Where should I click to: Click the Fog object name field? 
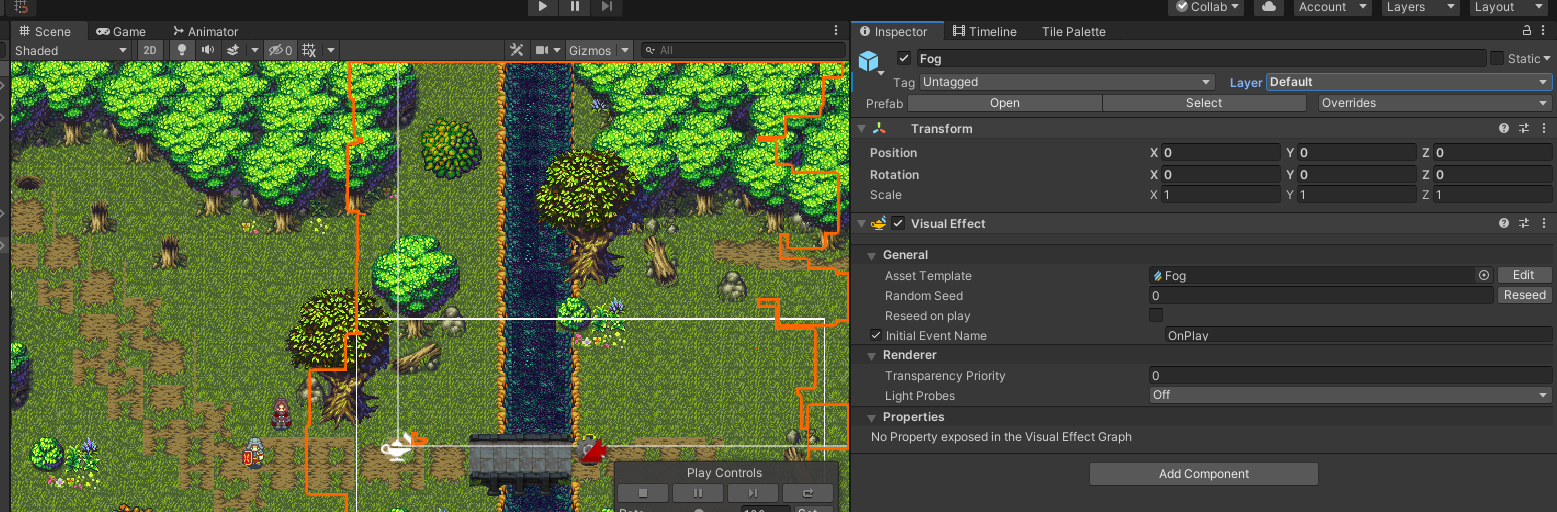coord(1200,58)
